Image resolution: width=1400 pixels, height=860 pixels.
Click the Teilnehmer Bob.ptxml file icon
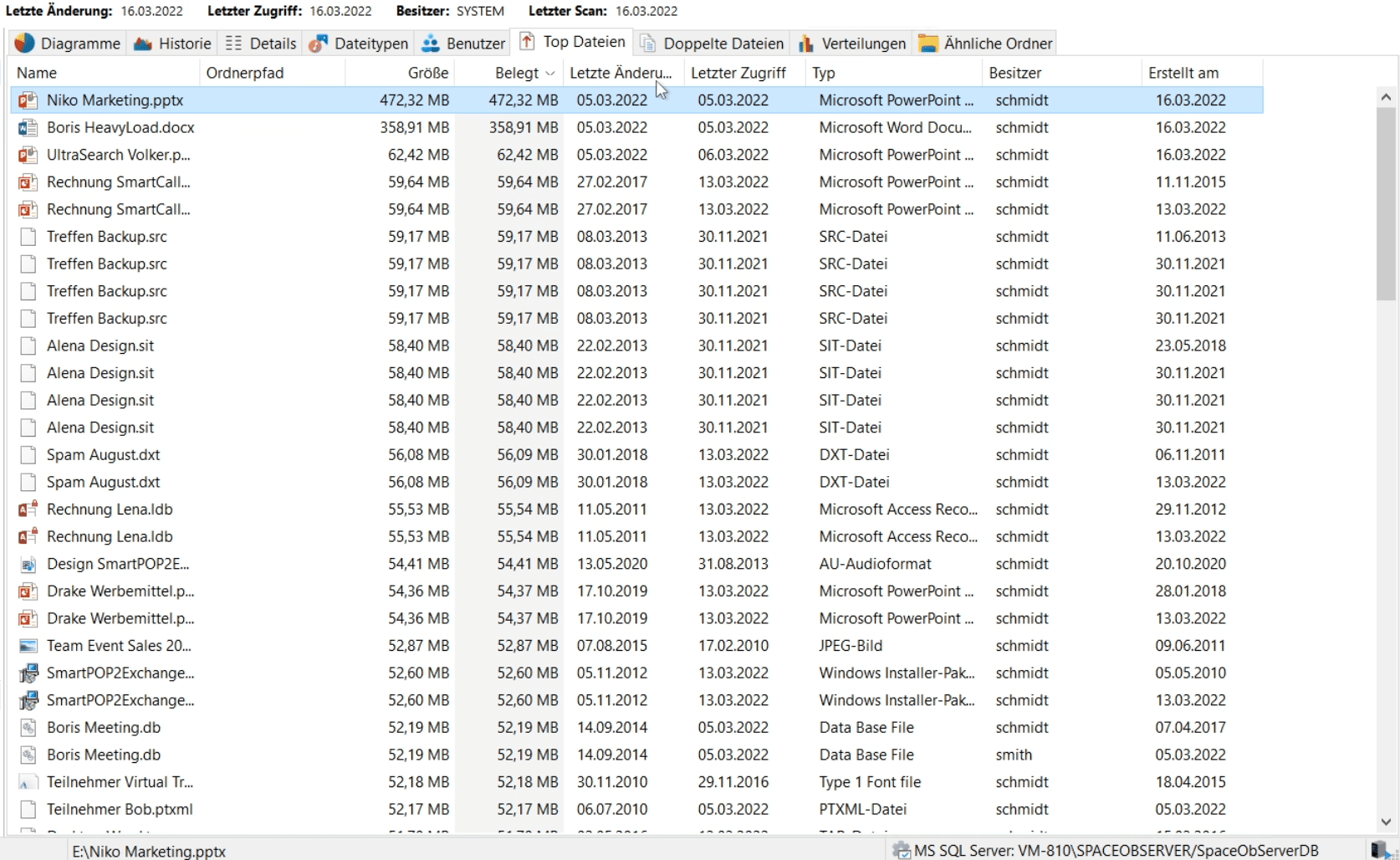tap(28, 809)
